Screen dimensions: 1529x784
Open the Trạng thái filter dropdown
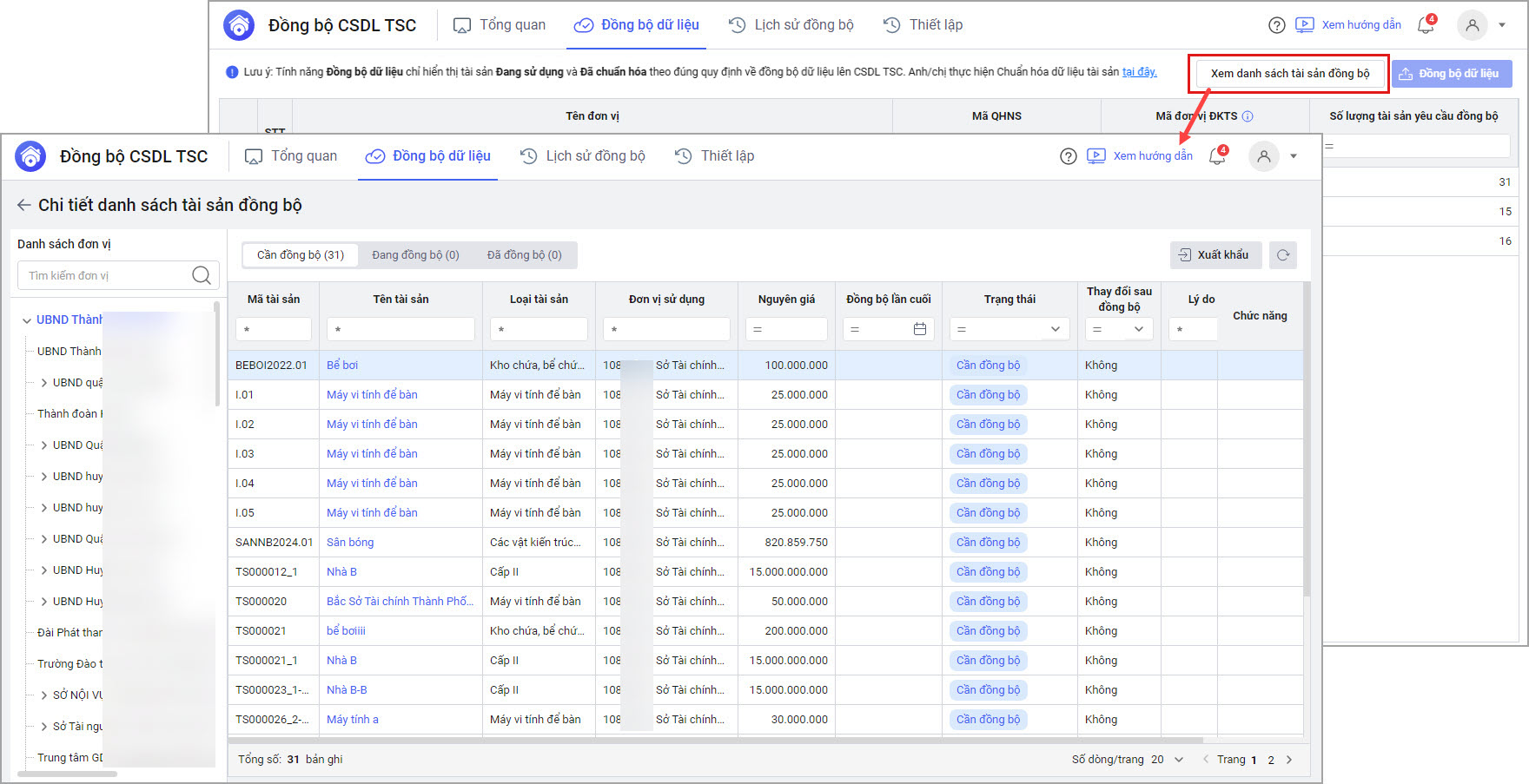tap(1055, 329)
